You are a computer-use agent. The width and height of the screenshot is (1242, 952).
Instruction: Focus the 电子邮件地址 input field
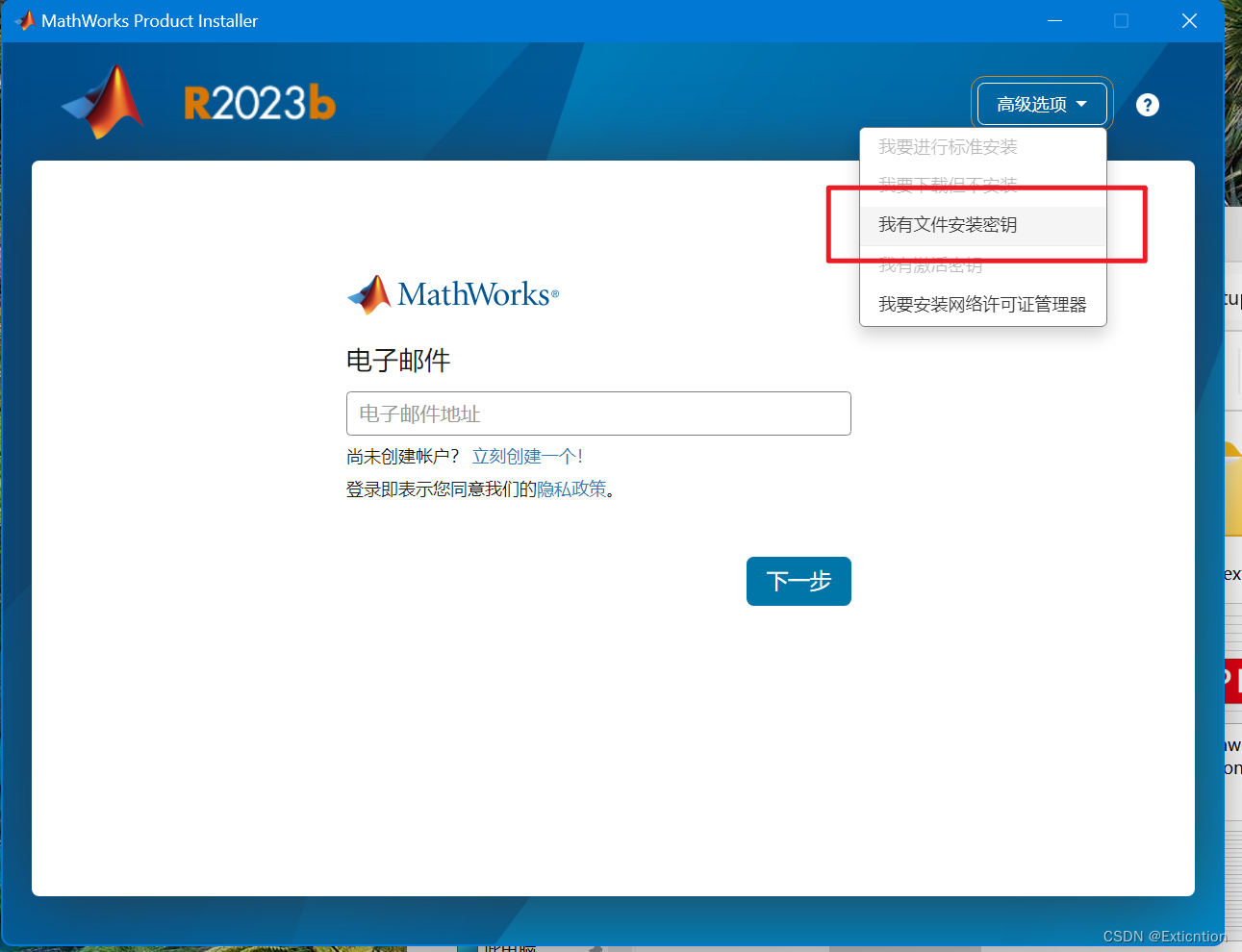coord(598,413)
